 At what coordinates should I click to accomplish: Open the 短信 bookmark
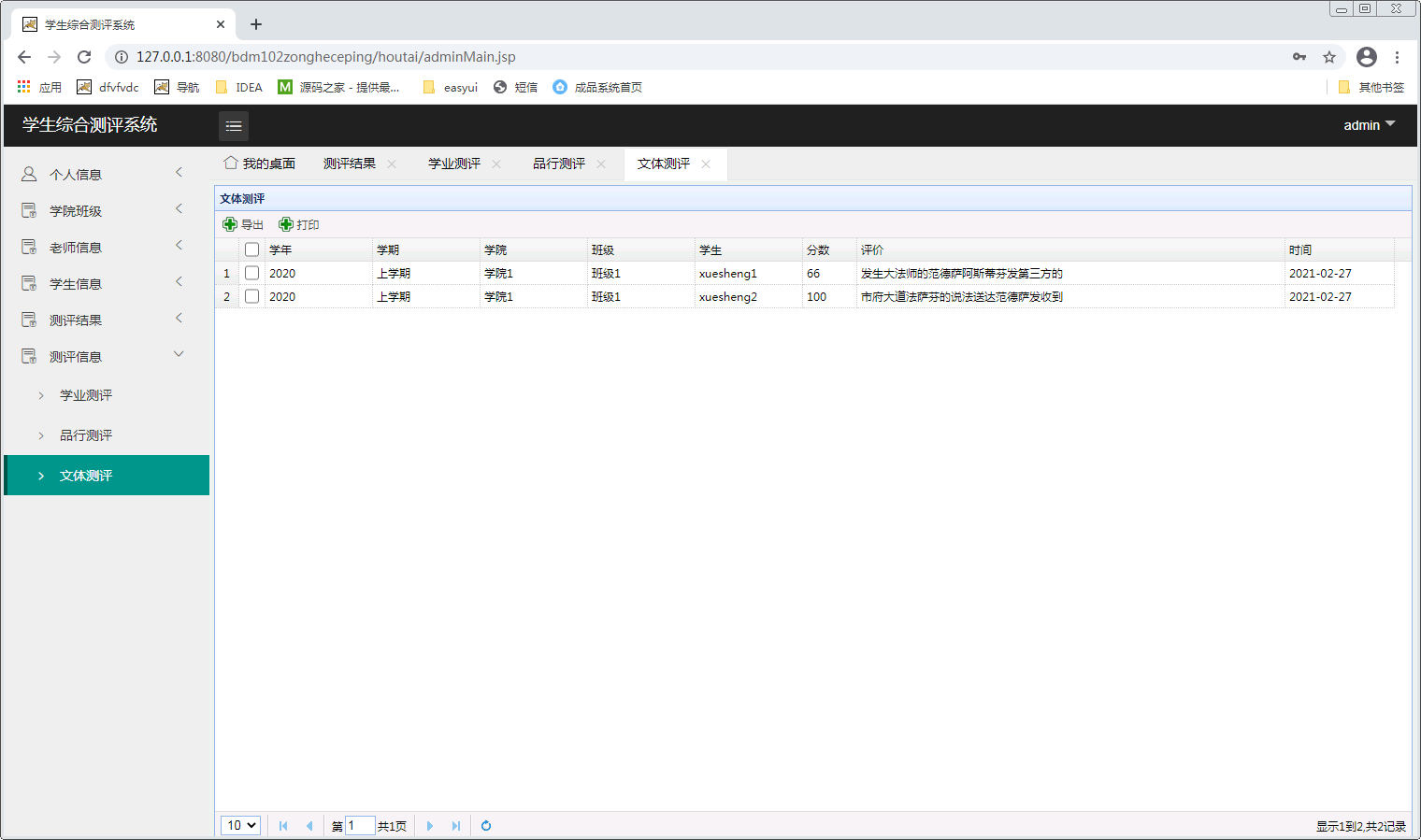(515, 87)
